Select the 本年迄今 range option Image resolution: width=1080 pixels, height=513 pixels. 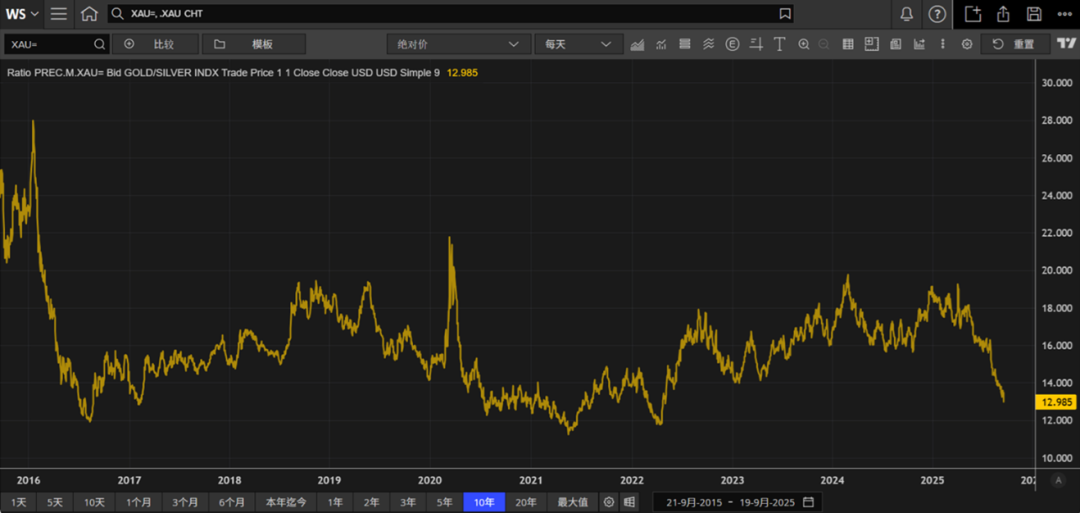click(x=286, y=502)
